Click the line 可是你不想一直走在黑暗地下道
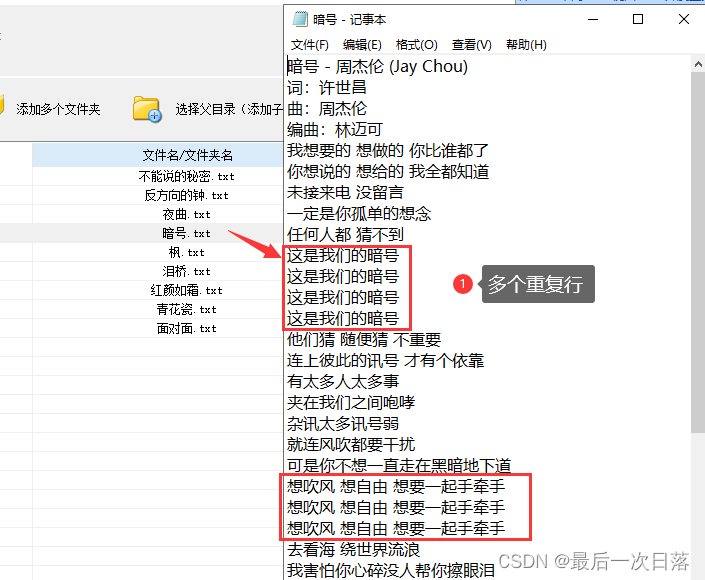The height and width of the screenshot is (580, 705). pos(399,465)
